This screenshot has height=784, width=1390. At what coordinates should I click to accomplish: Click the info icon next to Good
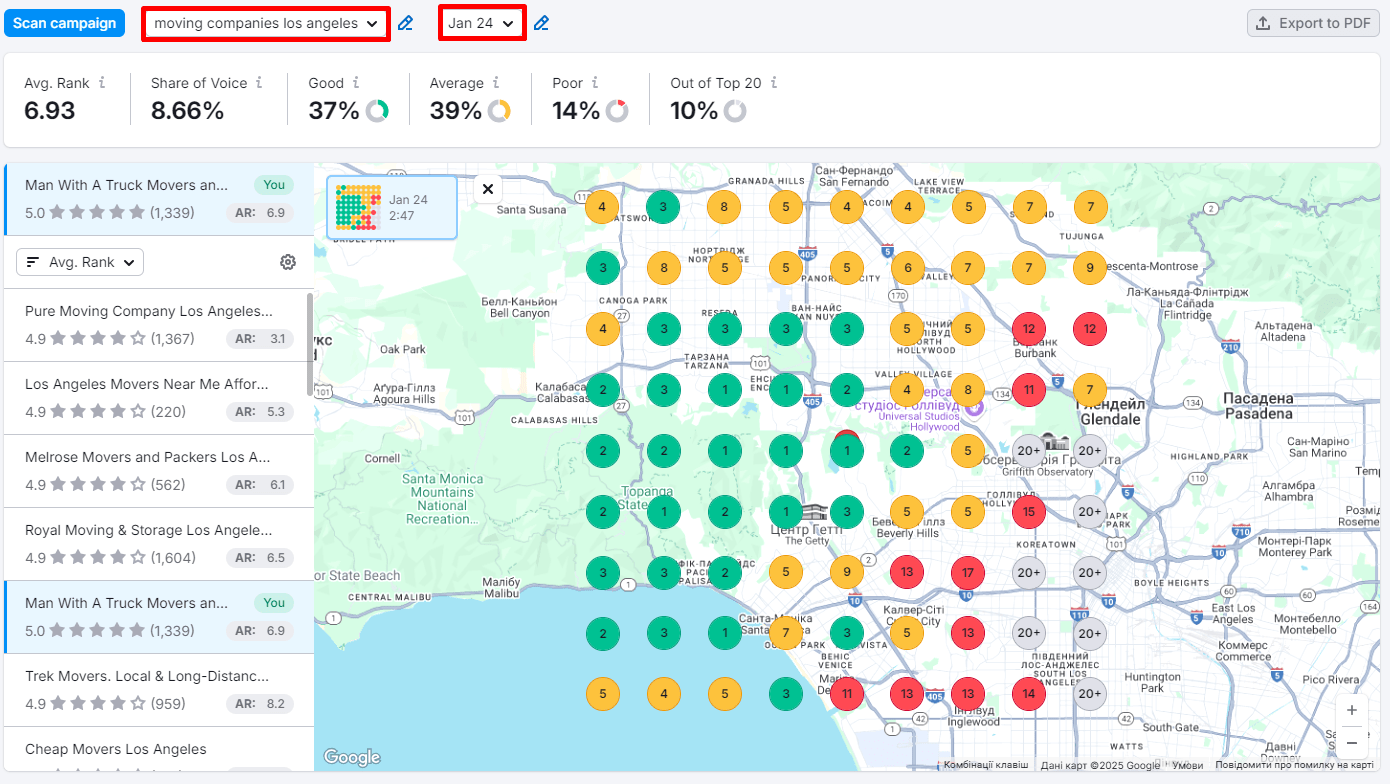pyautogui.click(x=356, y=83)
